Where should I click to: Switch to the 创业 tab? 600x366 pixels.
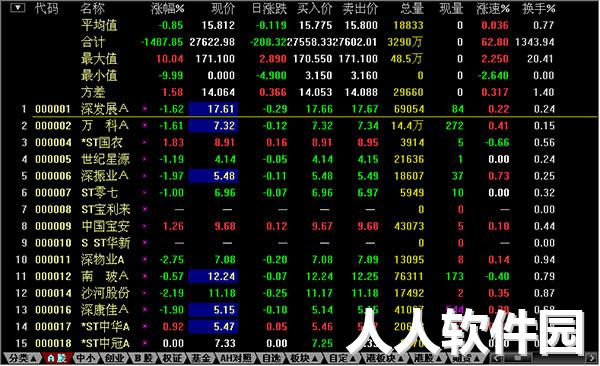[x=114, y=358]
